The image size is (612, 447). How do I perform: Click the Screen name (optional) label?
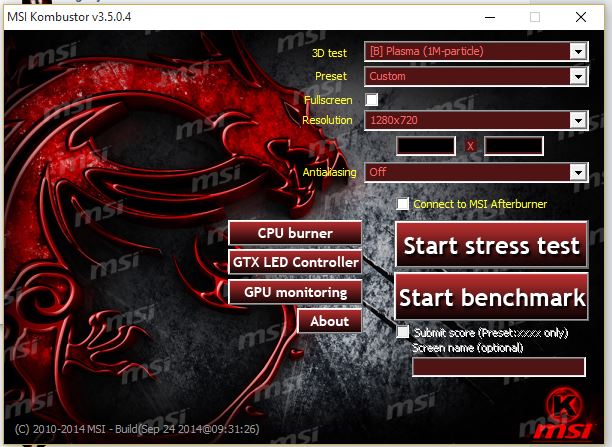[x=468, y=348]
